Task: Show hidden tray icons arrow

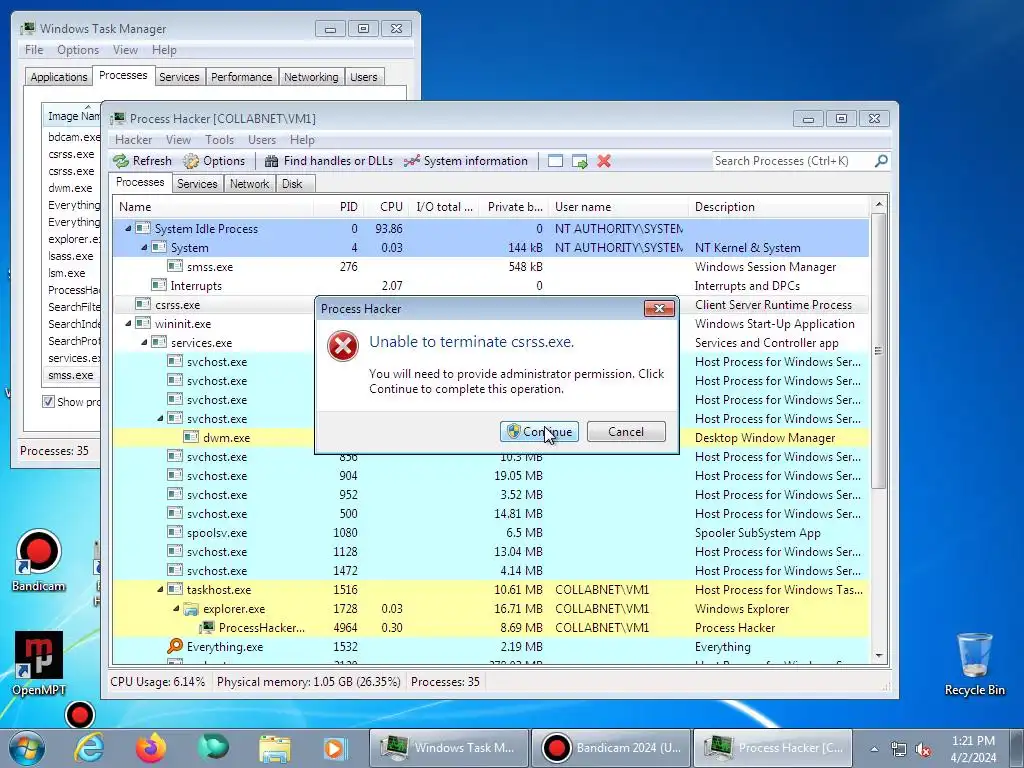Action: coord(874,749)
